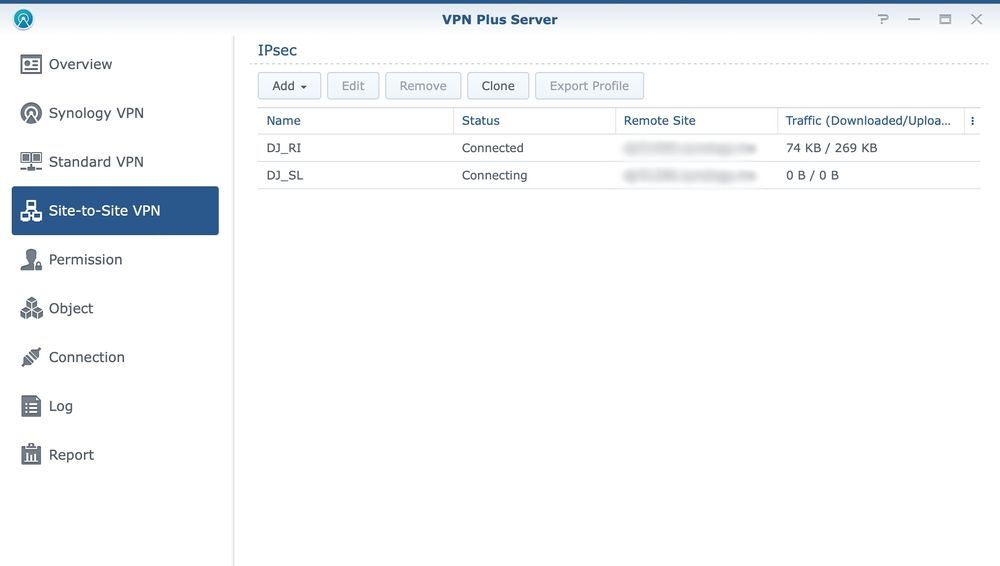Select Site-to-Site VPN in sidebar
Screen dimensions: 1000x566
tap(115, 211)
